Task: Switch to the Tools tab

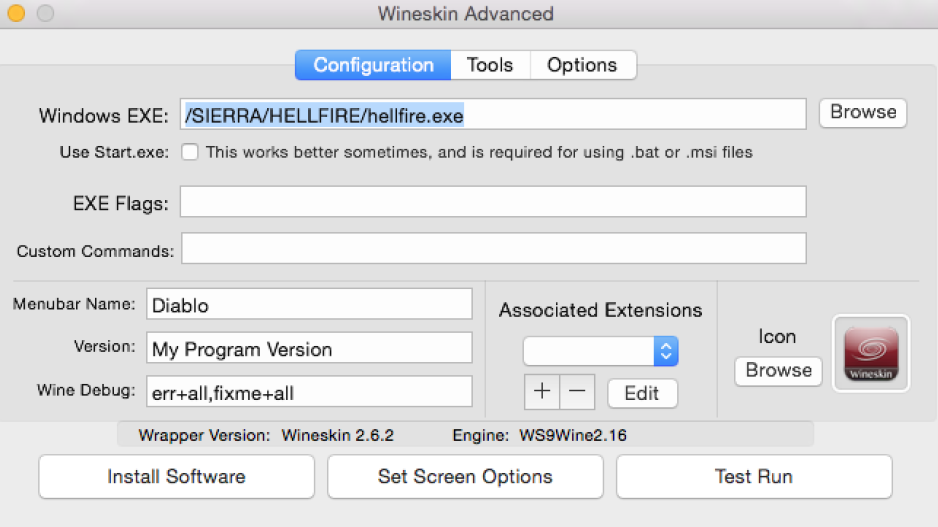Action: point(490,65)
